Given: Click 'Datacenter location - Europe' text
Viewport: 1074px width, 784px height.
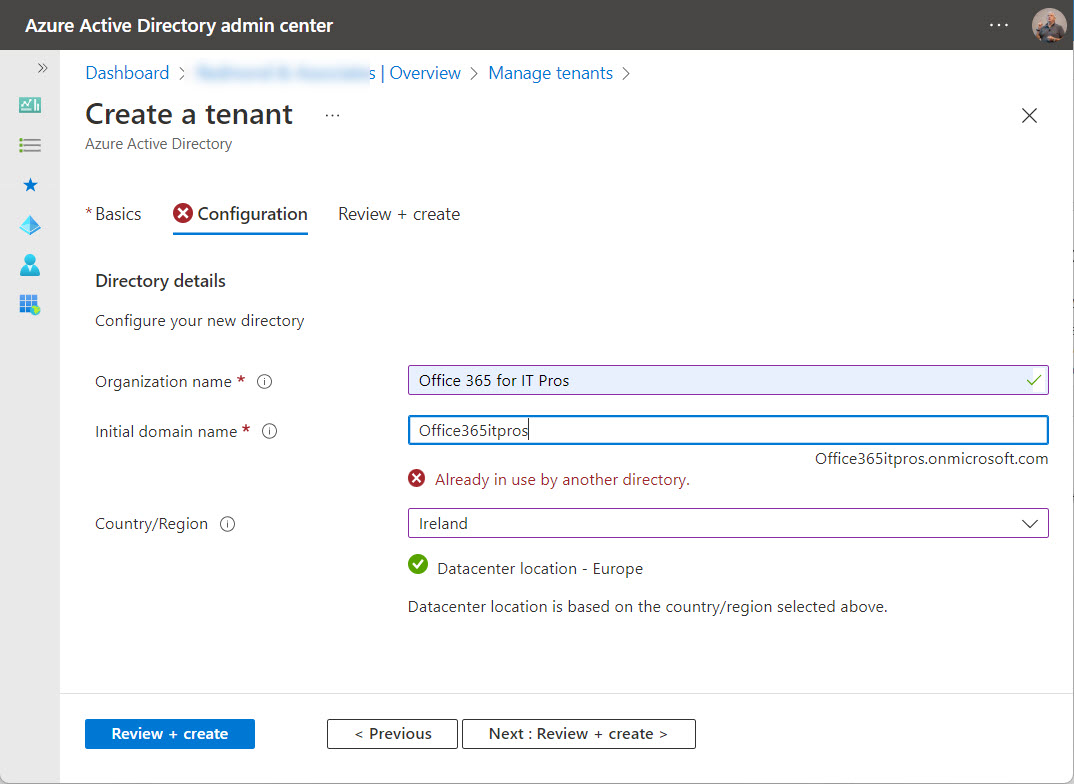Looking at the screenshot, I should tap(540, 569).
